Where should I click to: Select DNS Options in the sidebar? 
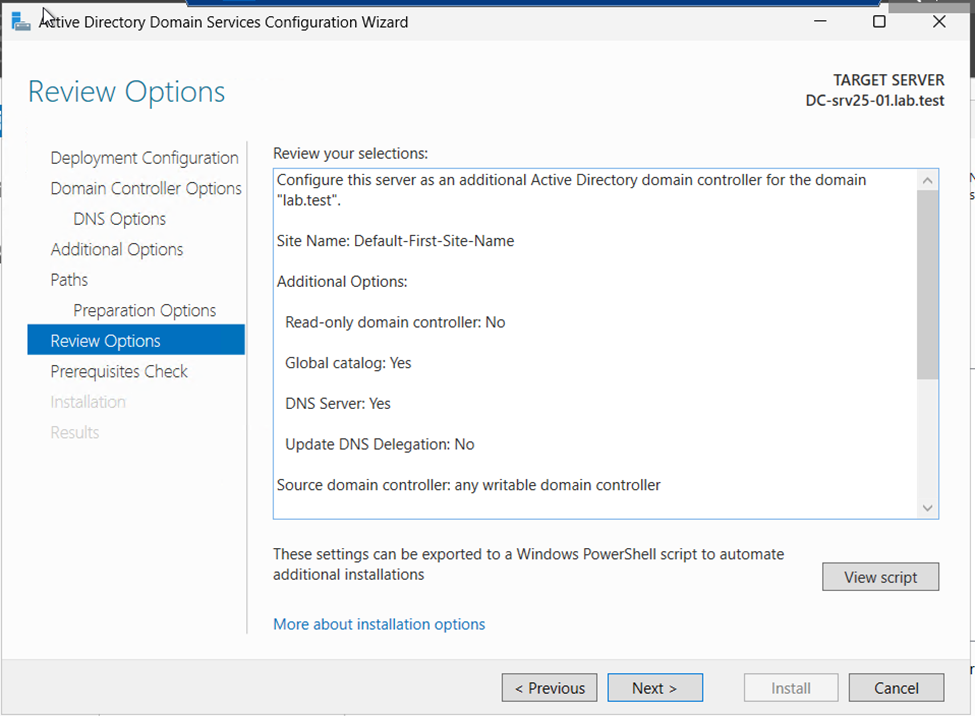coord(119,219)
